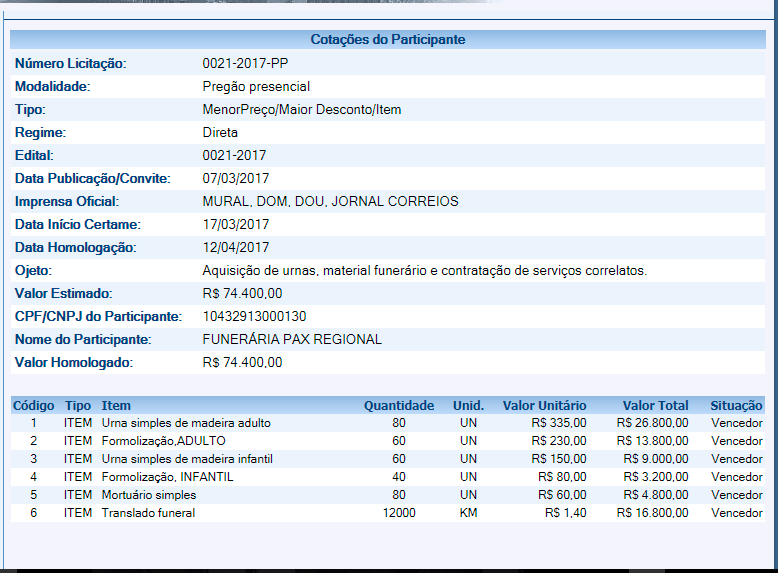
Task: Click total value R$ 4.800,00
Action: 656,495
